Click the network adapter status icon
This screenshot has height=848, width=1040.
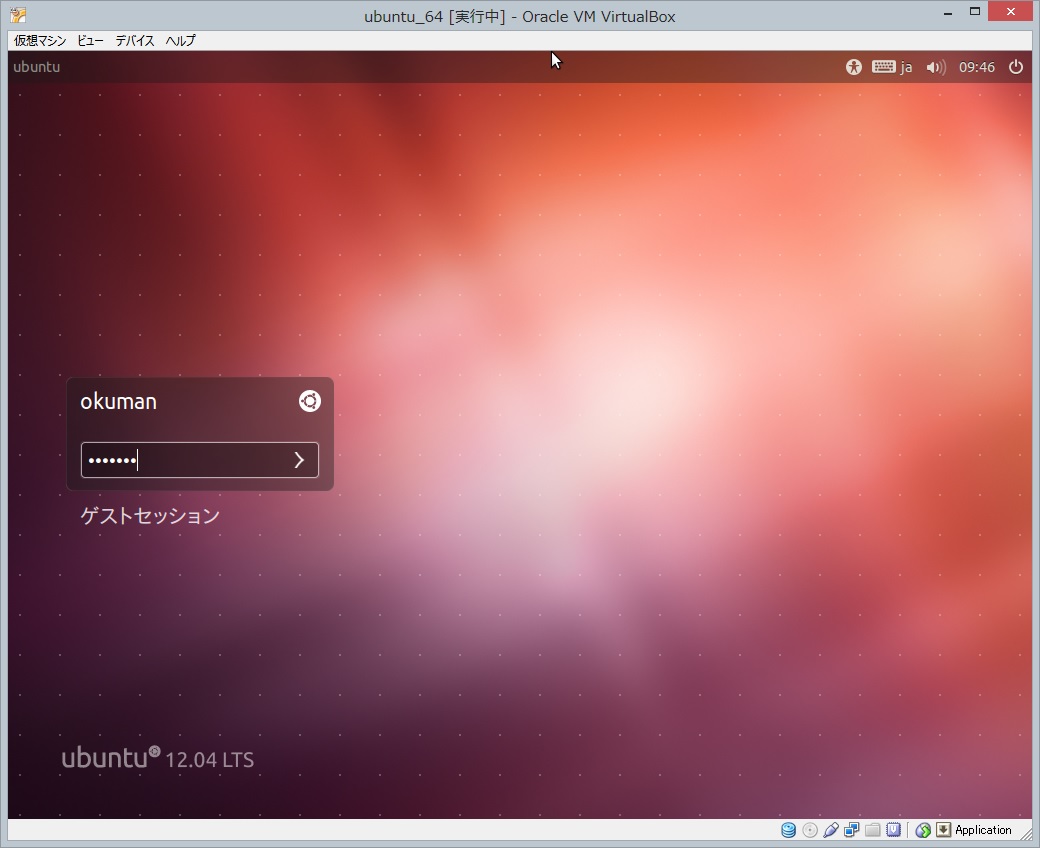click(852, 830)
